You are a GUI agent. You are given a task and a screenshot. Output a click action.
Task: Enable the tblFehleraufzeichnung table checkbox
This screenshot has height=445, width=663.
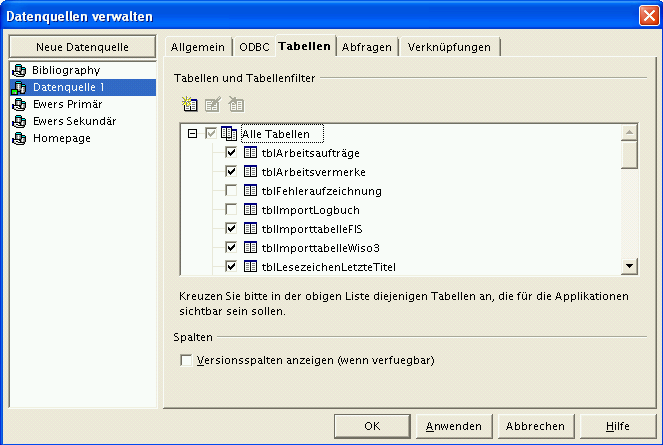pos(231,191)
